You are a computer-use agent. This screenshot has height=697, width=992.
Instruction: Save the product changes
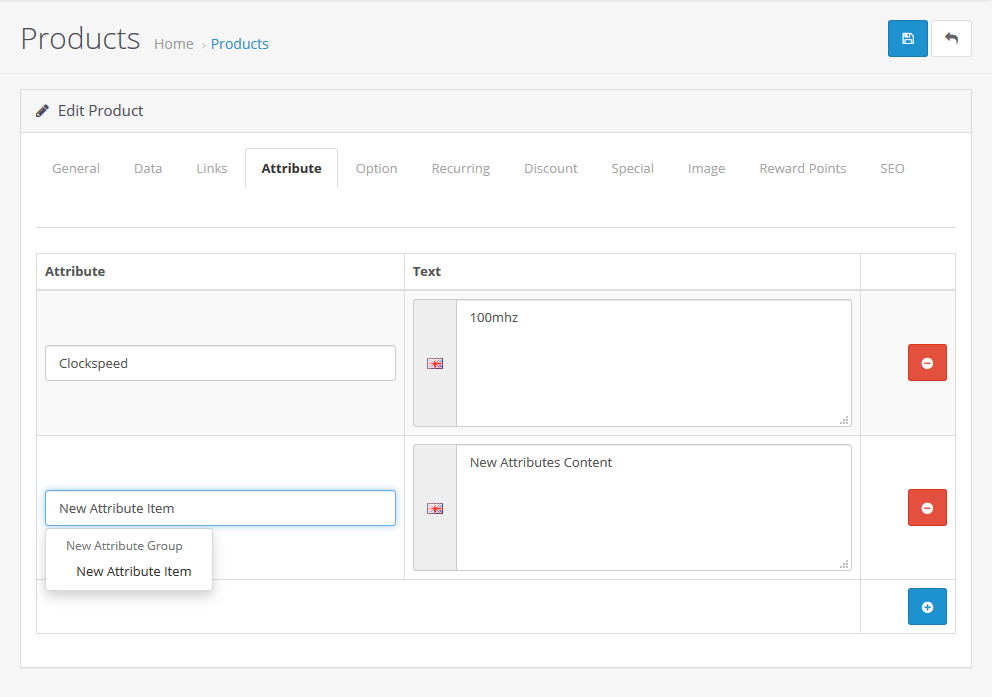[x=907, y=38]
